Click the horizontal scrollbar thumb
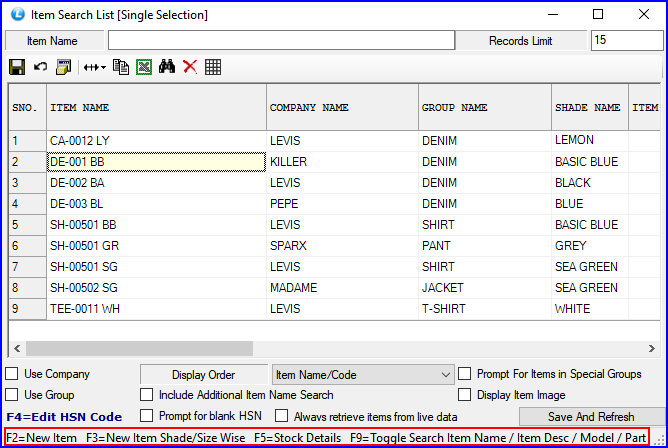Viewport: 668px width, 448px height. 139,348
